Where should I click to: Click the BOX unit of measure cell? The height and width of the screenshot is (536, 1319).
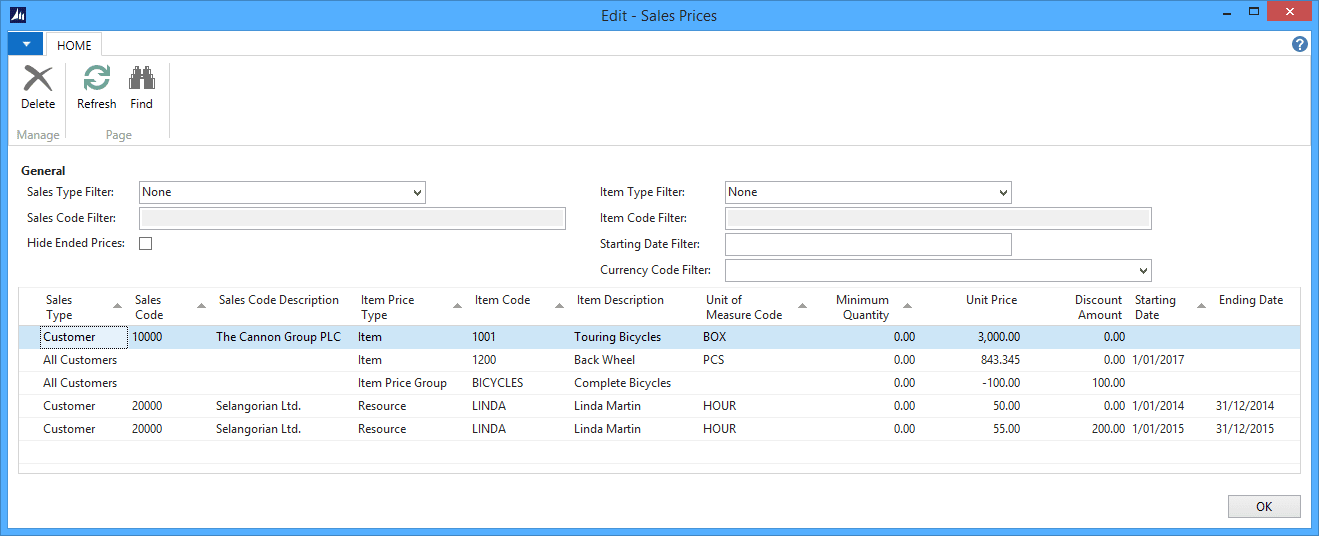coord(714,337)
